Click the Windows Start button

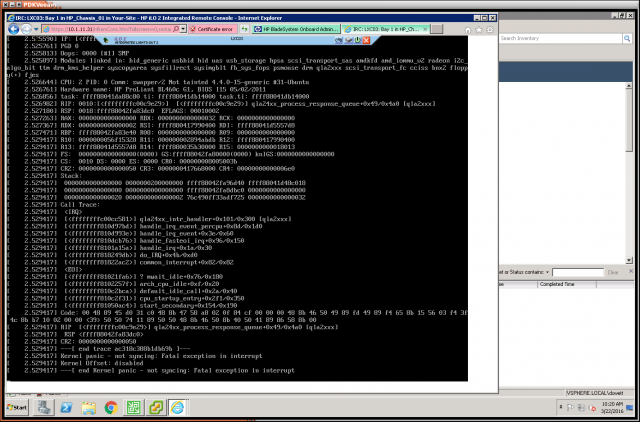click(x=17, y=408)
